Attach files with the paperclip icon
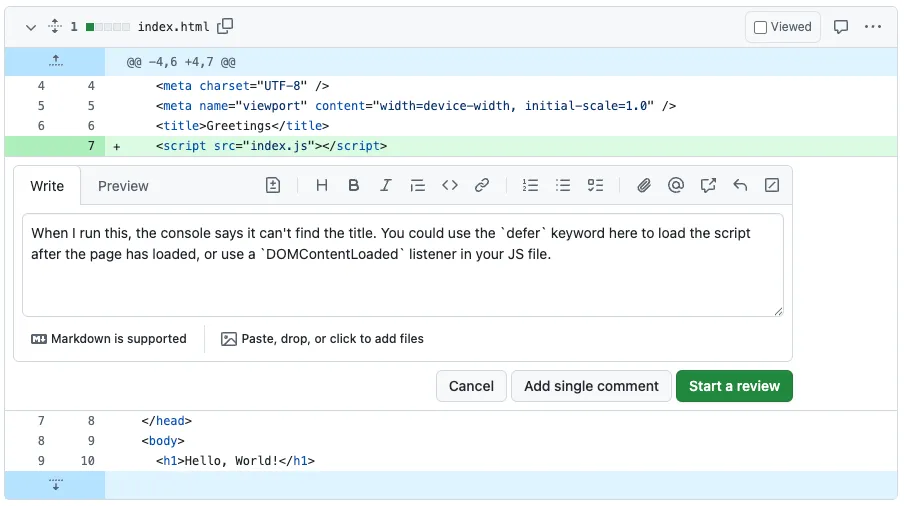This screenshot has width=904, height=506. (x=643, y=186)
